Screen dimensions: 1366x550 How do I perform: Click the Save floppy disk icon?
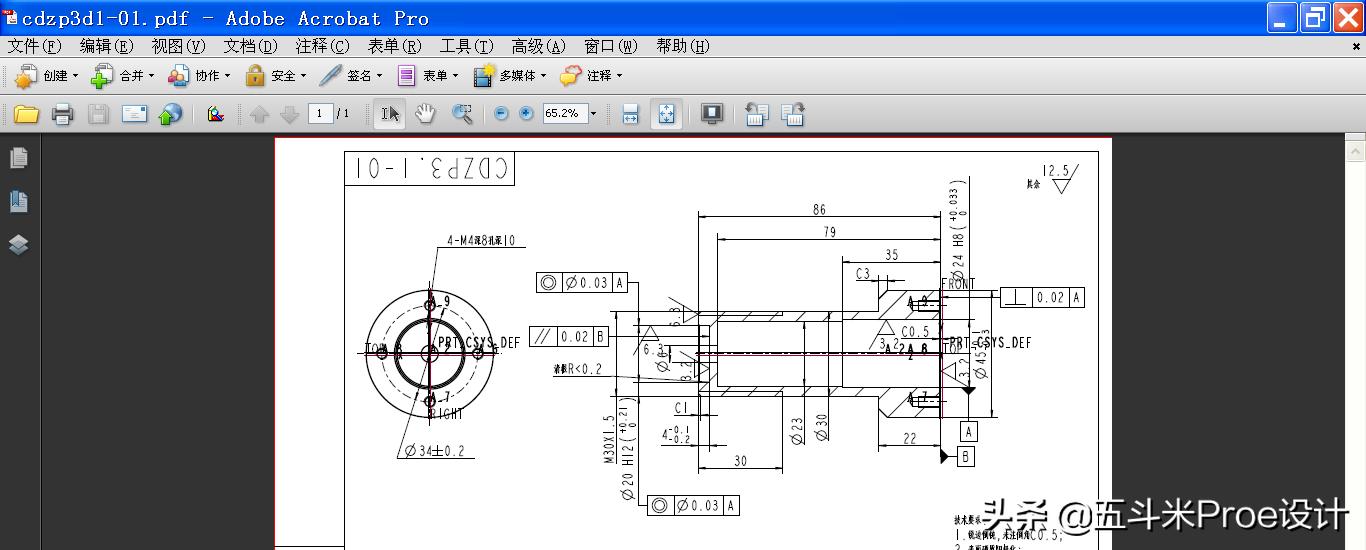(x=98, y=114)
